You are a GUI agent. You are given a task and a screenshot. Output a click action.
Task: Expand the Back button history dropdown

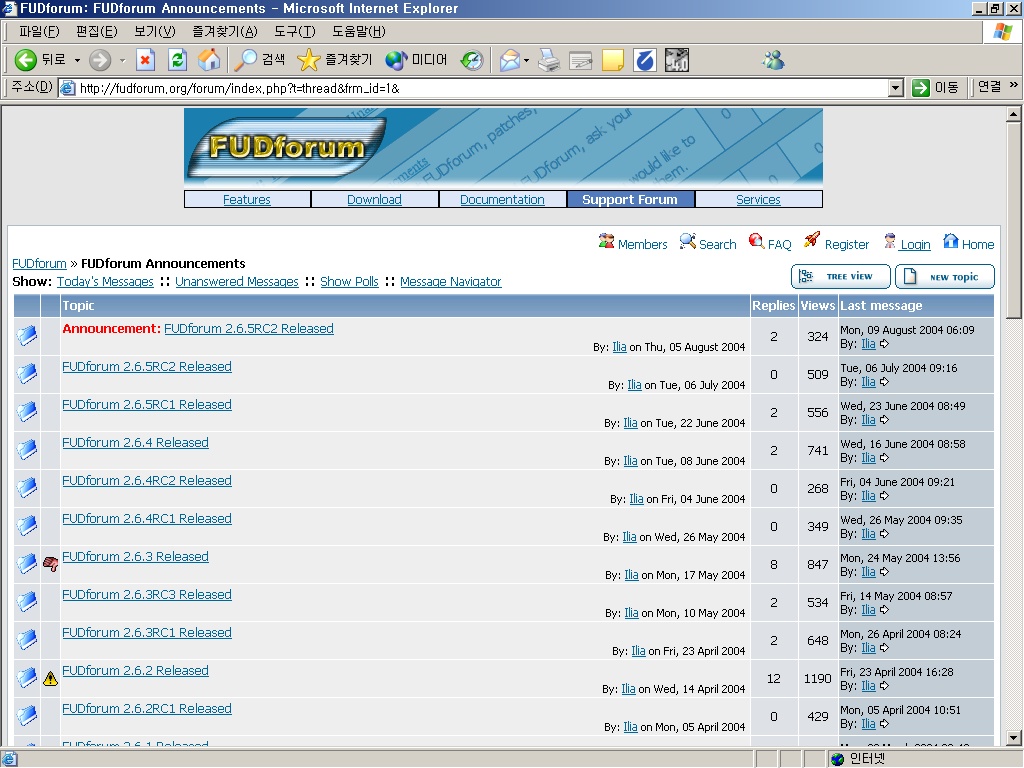tap(77, 60)
